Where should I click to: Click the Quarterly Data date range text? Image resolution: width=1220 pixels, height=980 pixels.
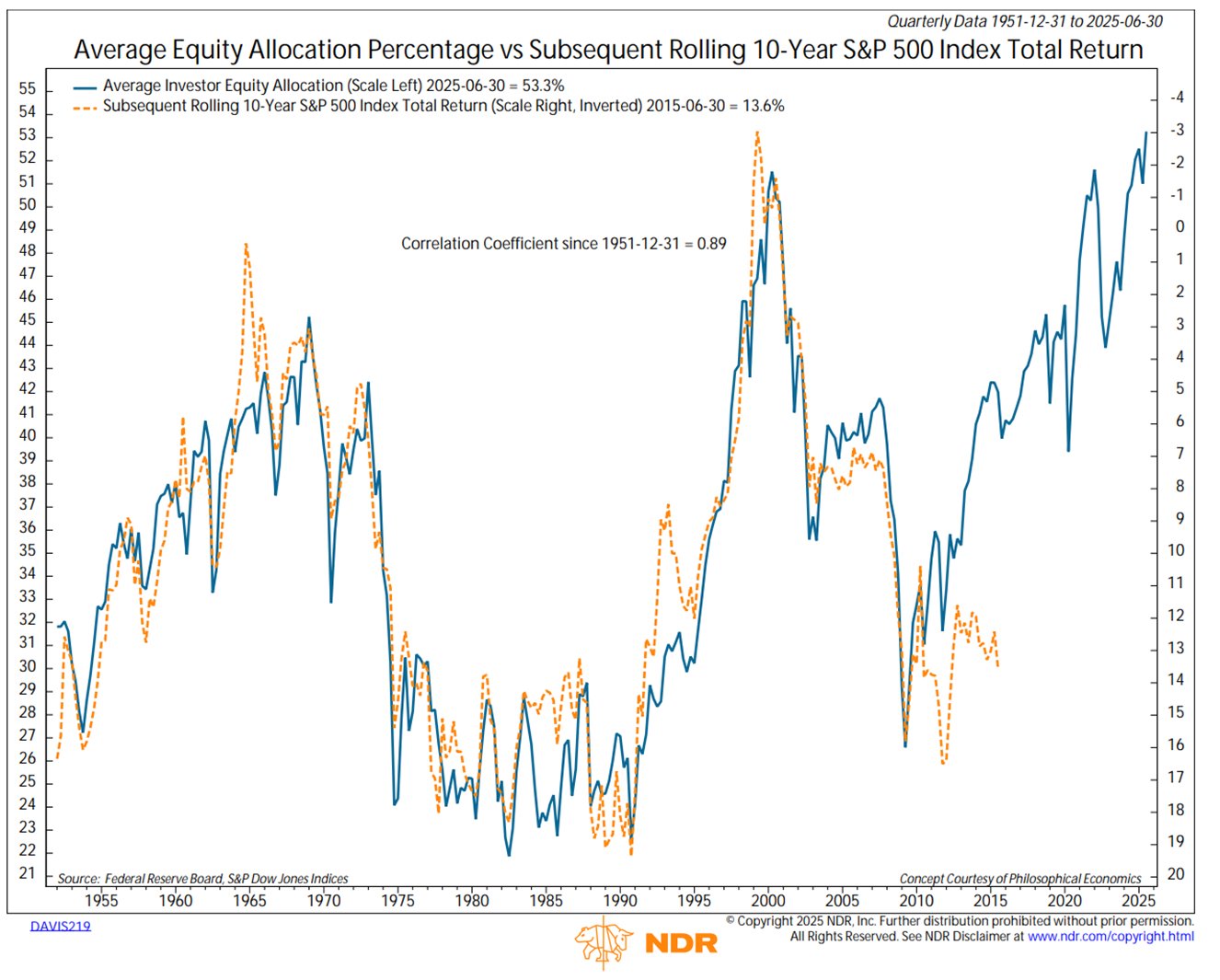[1024, 21]
